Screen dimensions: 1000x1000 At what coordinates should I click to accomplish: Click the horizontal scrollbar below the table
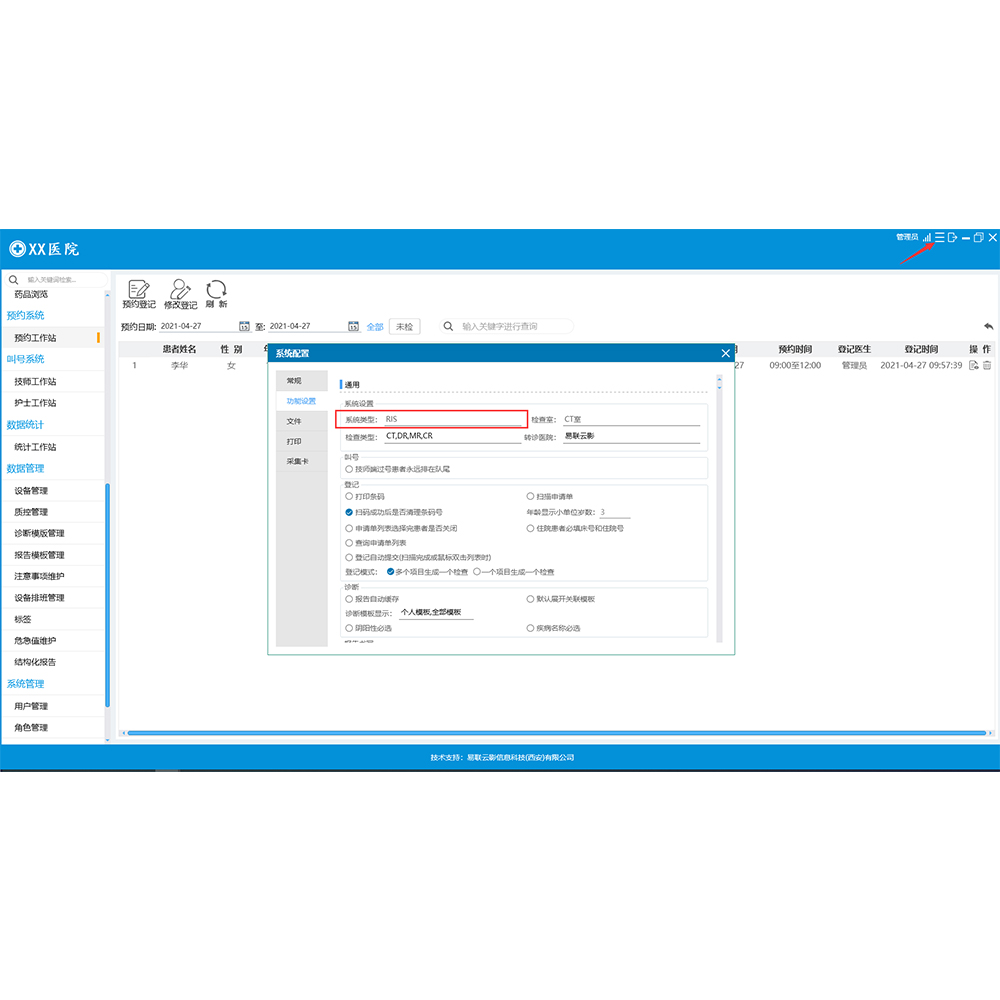[x=550, y=733]
